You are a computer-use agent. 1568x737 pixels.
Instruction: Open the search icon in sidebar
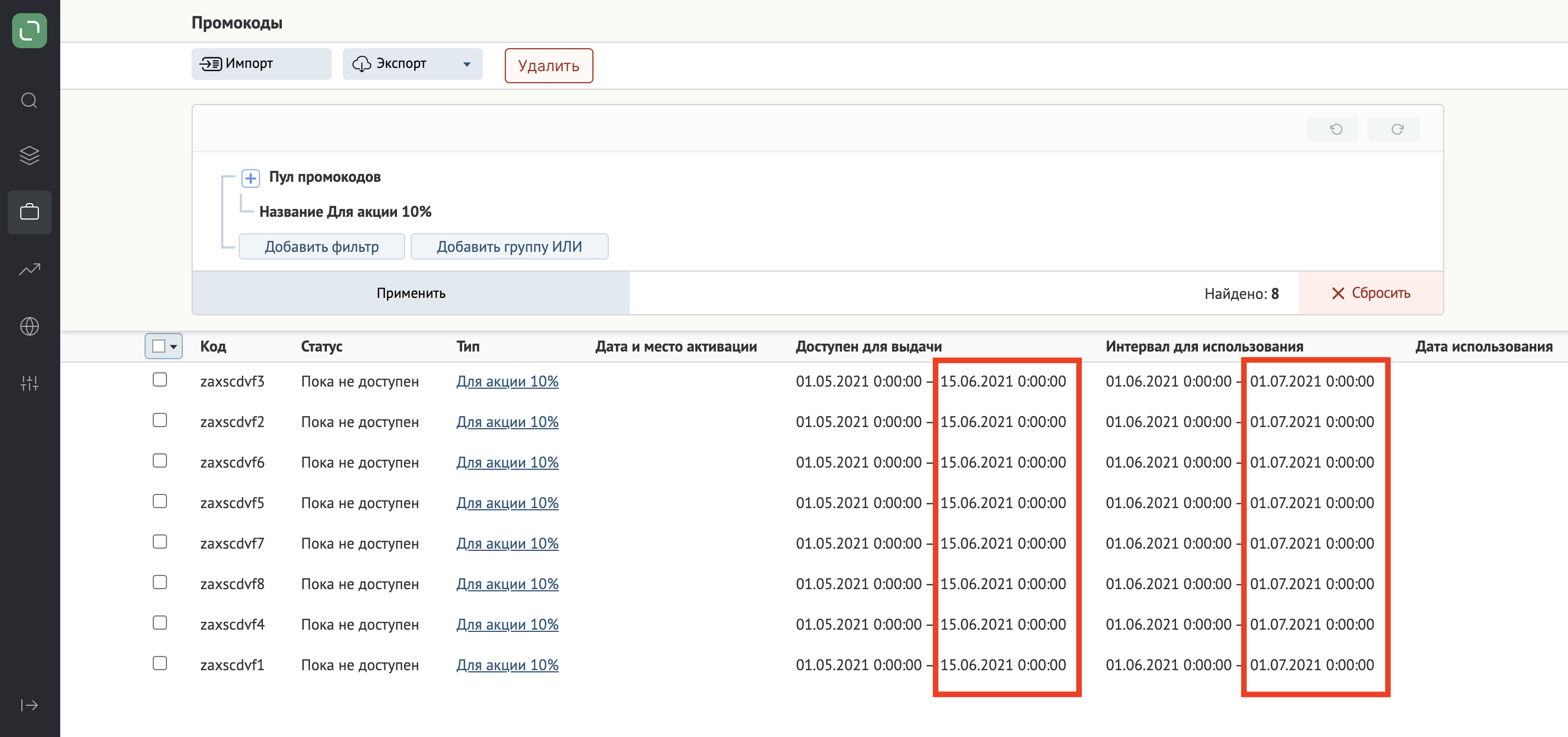tap(29, 100)
